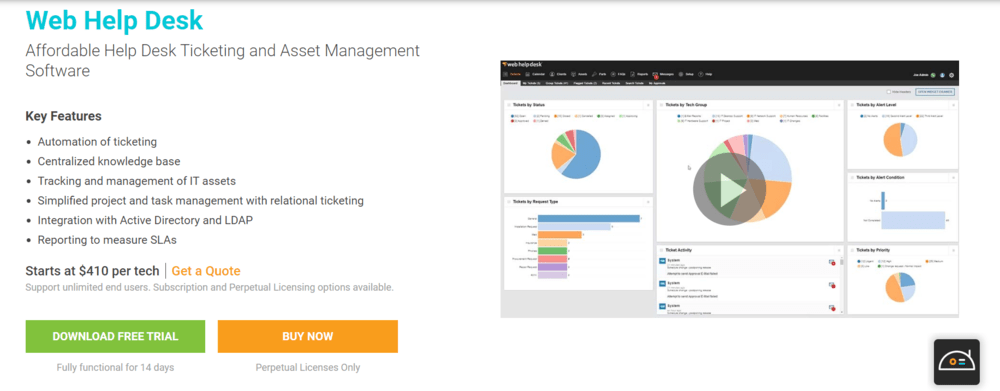Select the Assets menu icon in the preview
This screenshot has width=1000, height=391.
click(x=573, y=74)
